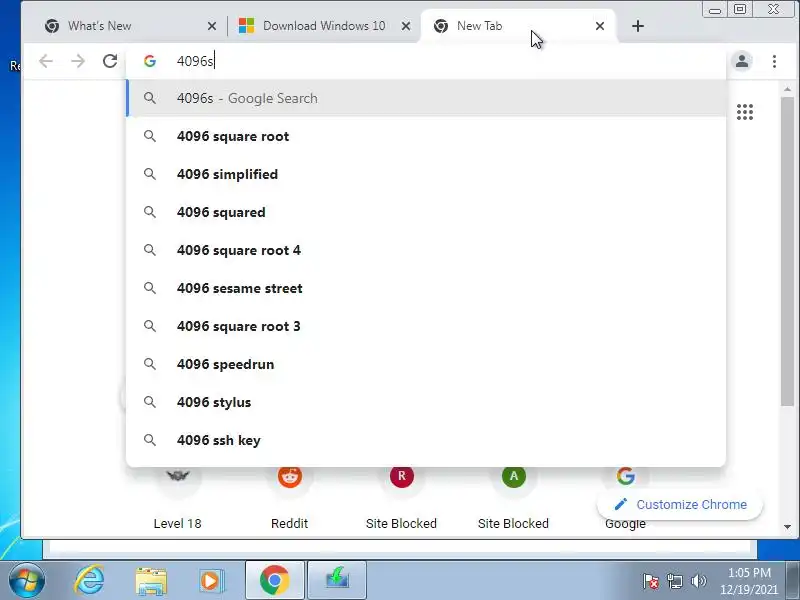Open the Google shortcut tile
Screen dimensions: 800x600
pyautogui.click(x=626, y=477)
